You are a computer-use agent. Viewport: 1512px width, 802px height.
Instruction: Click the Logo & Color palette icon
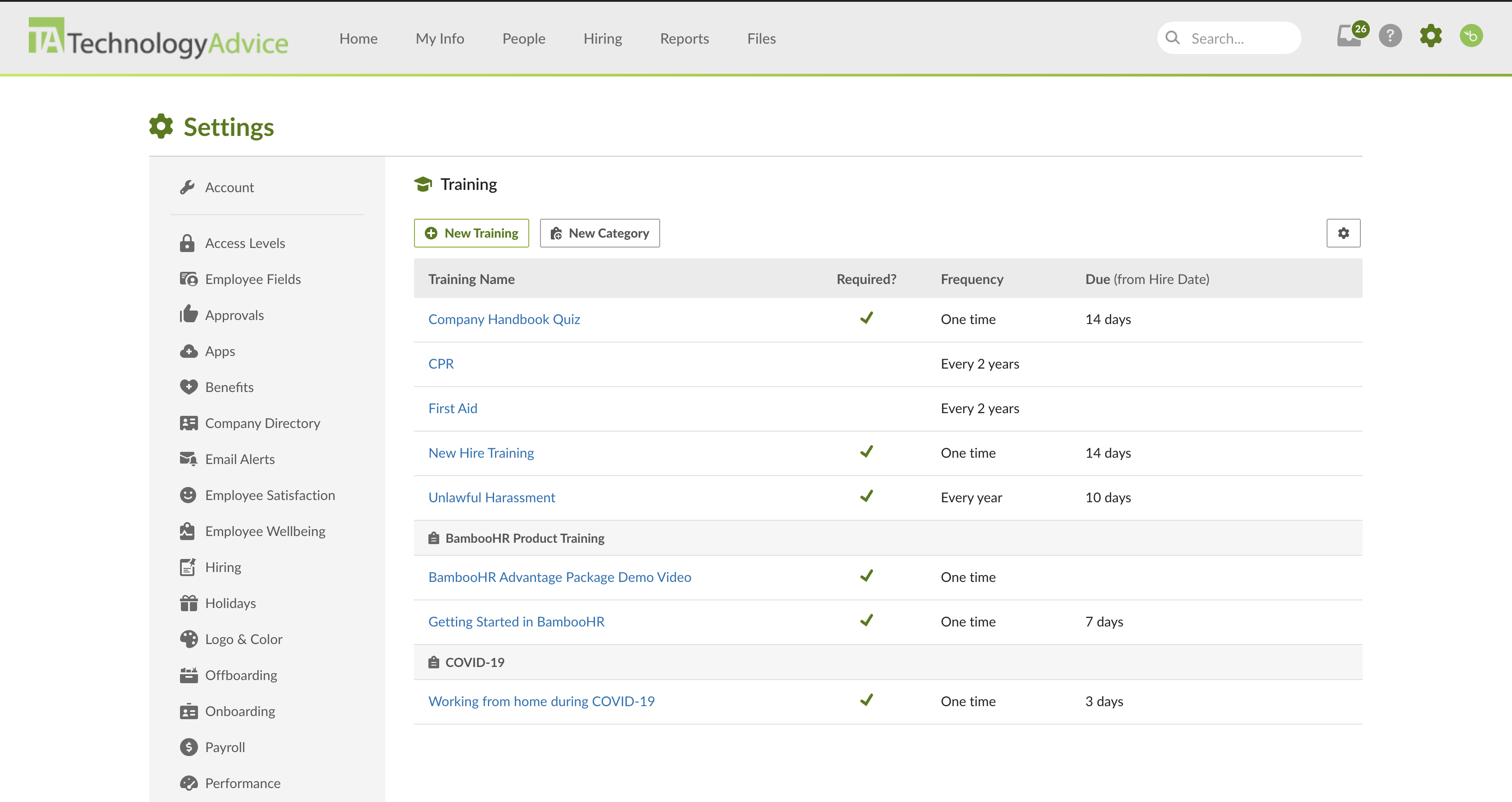tap(189, 639)
